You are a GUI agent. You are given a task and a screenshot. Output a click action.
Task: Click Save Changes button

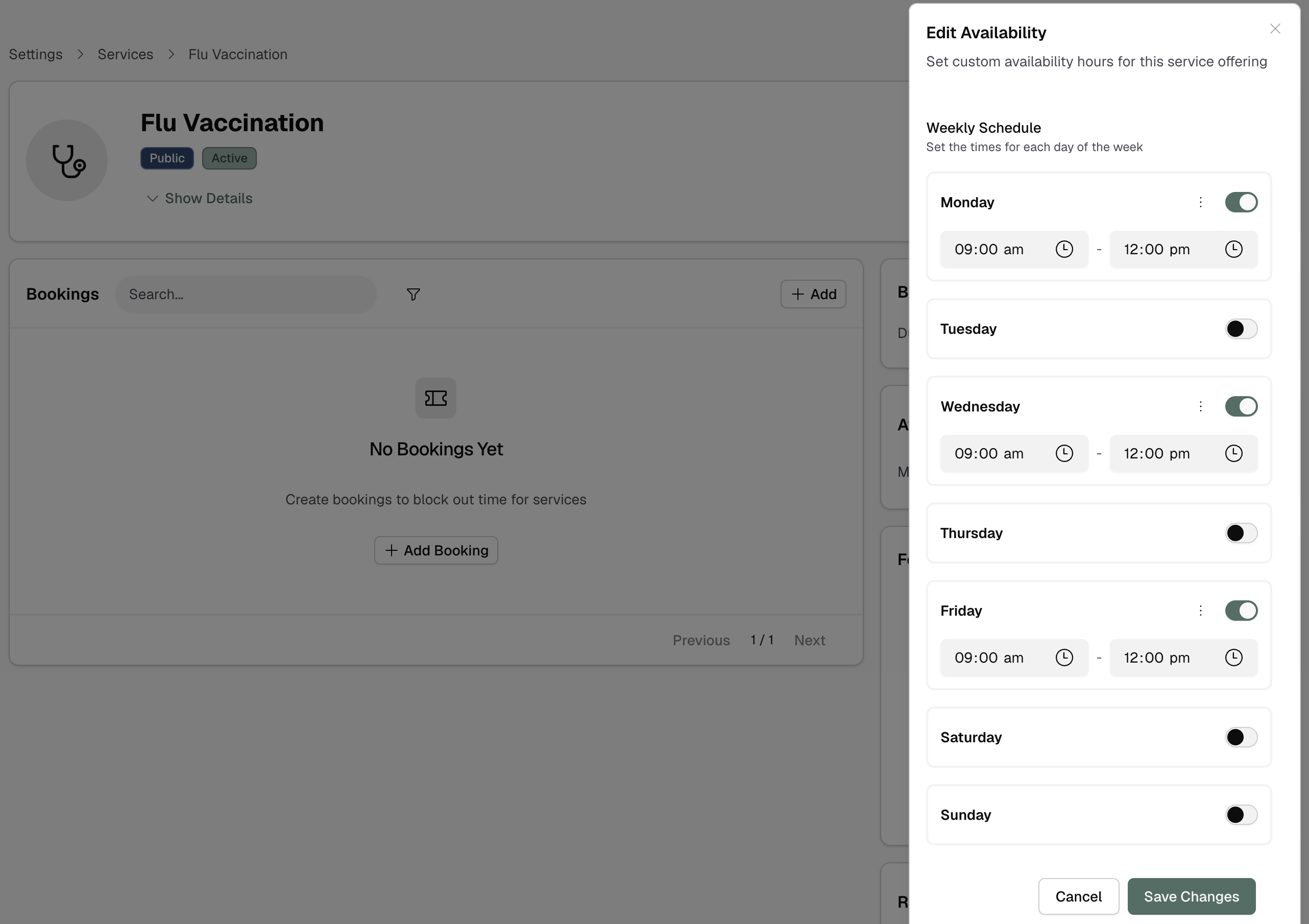1191,896
